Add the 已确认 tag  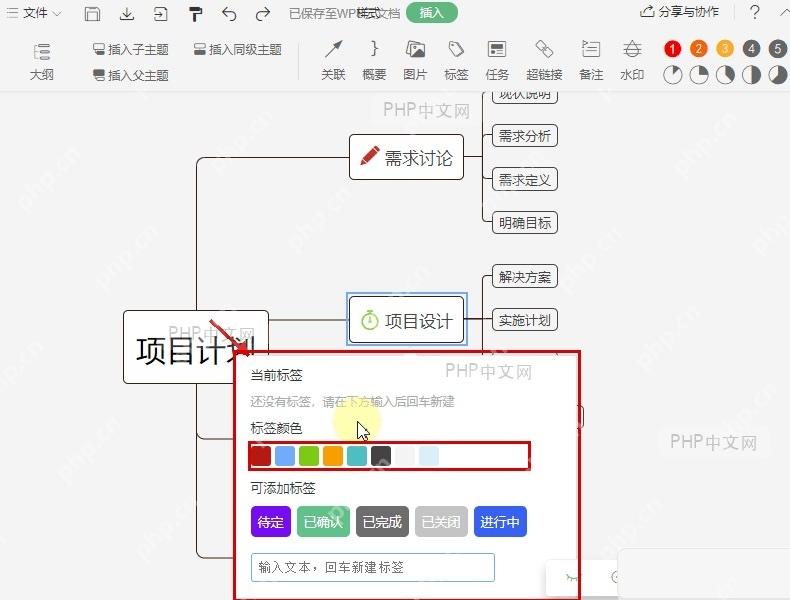tap(323, 521)
